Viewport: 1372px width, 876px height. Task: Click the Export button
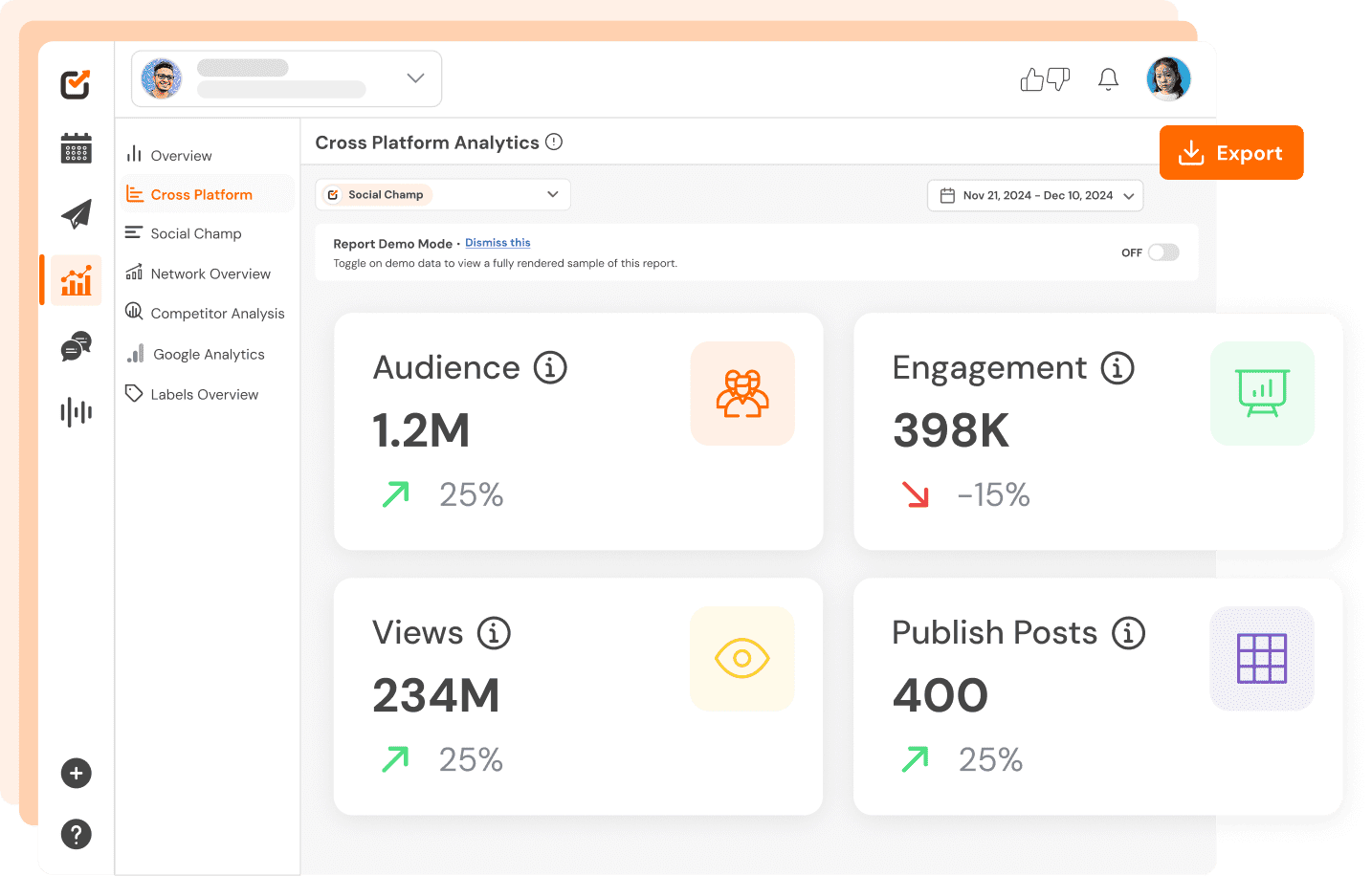tap(1231, 152)
